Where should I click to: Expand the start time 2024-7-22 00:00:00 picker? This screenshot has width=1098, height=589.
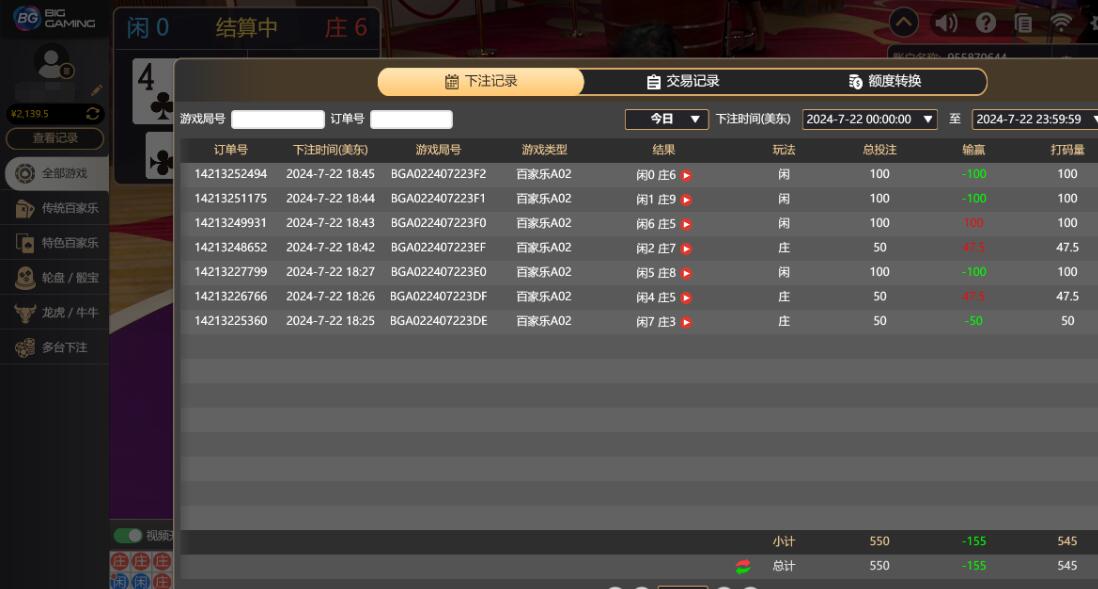pos(869,119)
